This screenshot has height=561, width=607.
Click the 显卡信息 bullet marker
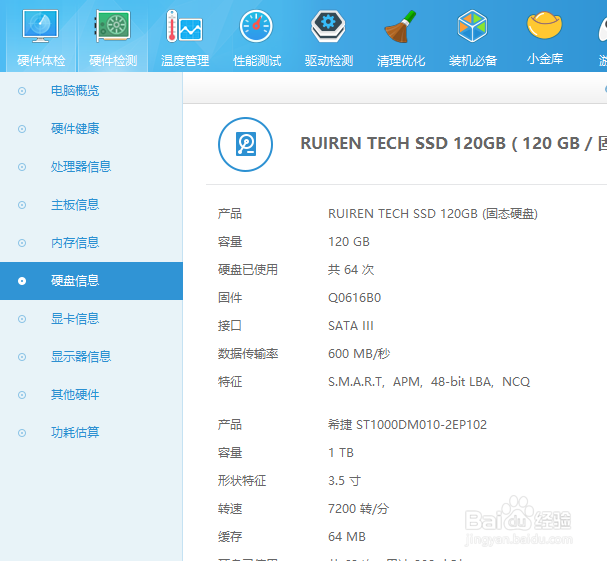[x=22, y=319]
